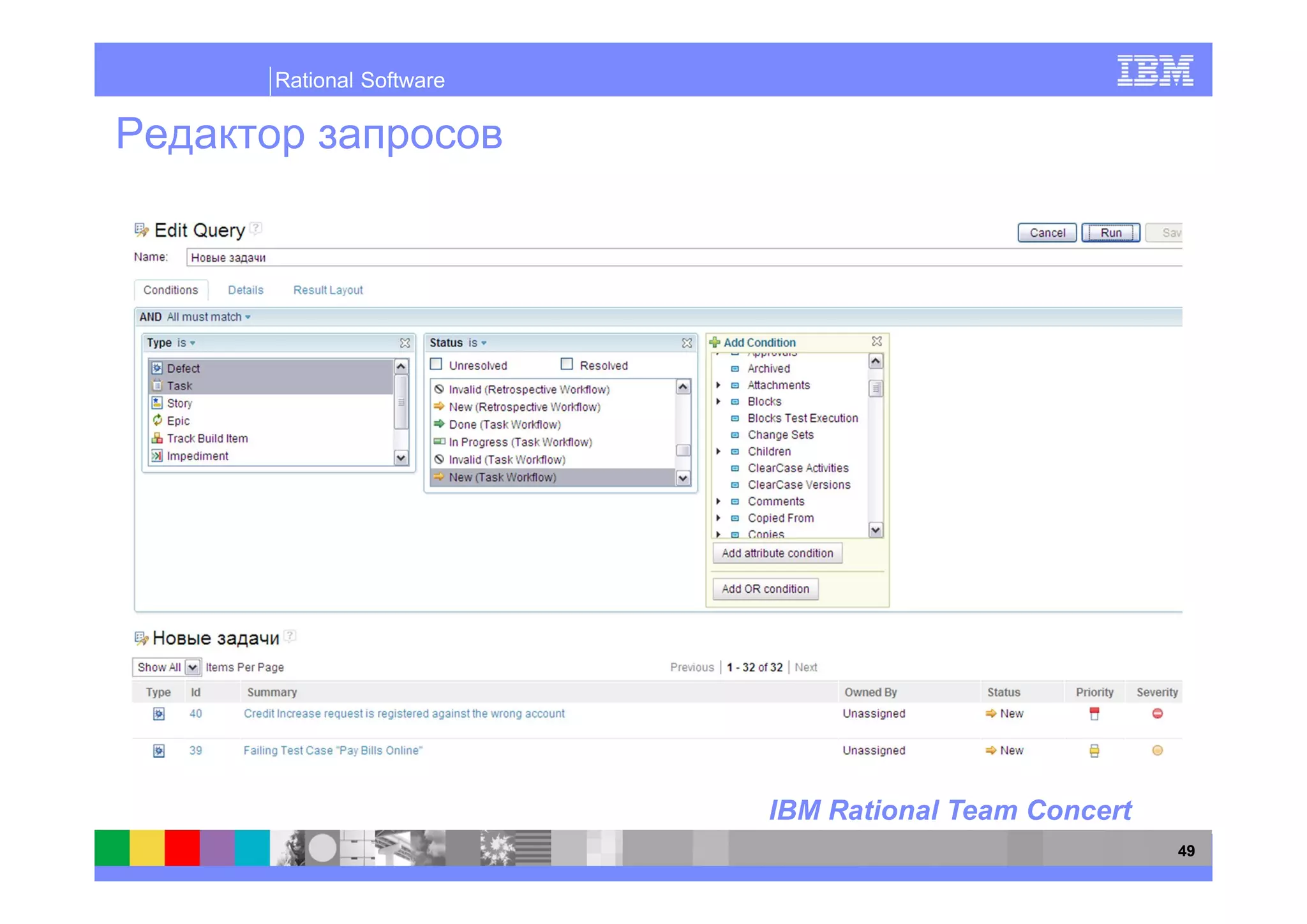Select the Story type icon
Screen dimensions: 1307x924
coord(157,403)
